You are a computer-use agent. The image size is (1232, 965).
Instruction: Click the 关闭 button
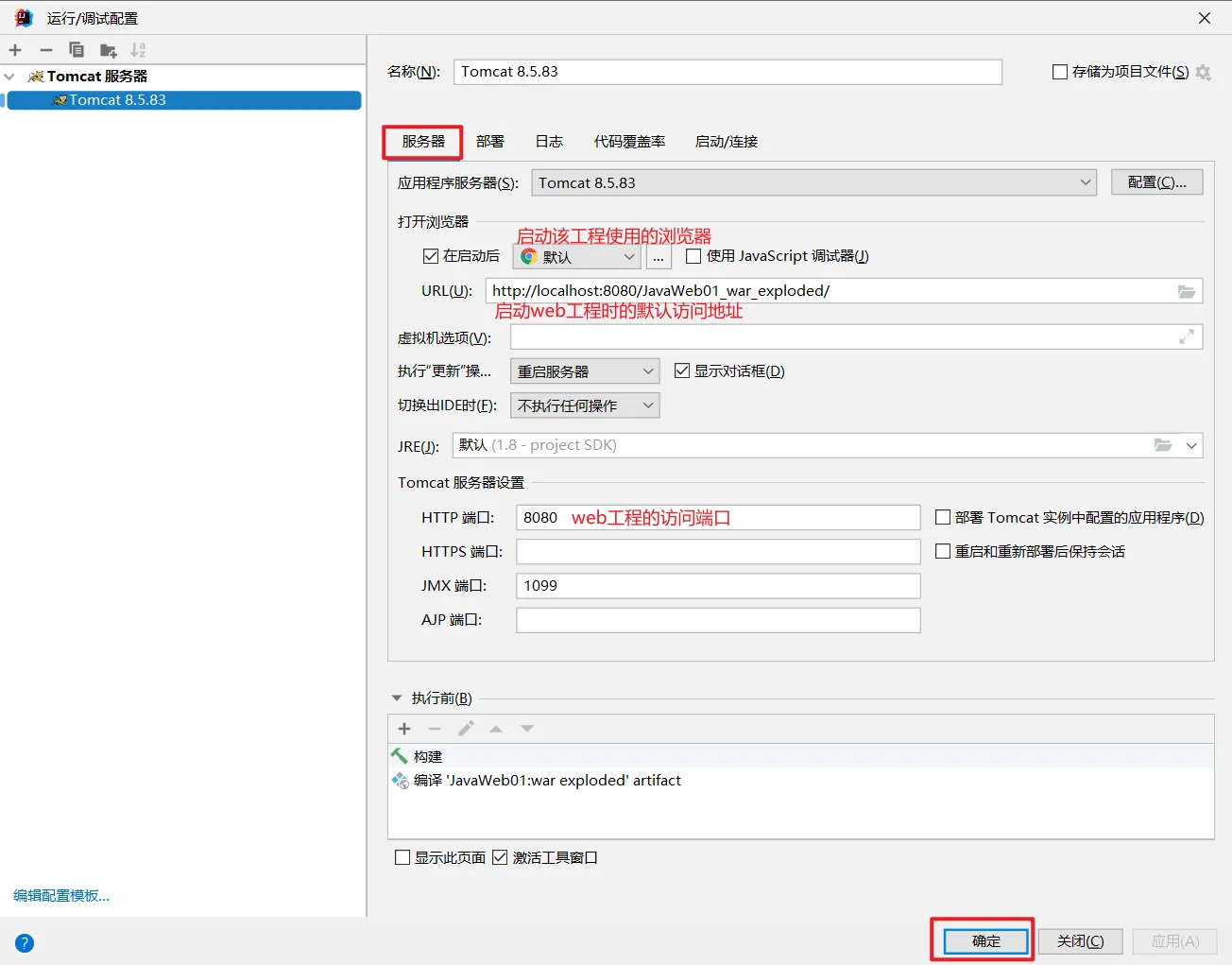pyautogui.click(x=1081, y=941)
